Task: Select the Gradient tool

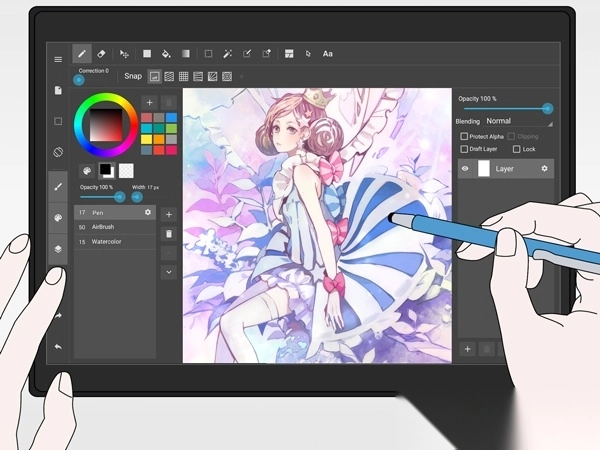Action: pos(185,53)
